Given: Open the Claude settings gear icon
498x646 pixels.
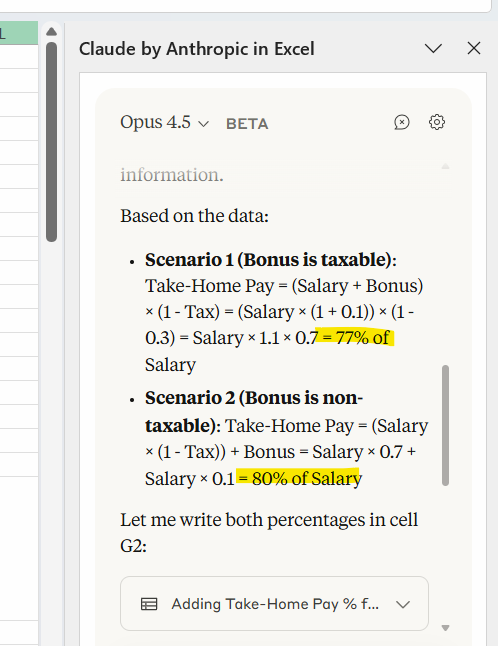Looking at the screenshot, I should click(437, 122).
